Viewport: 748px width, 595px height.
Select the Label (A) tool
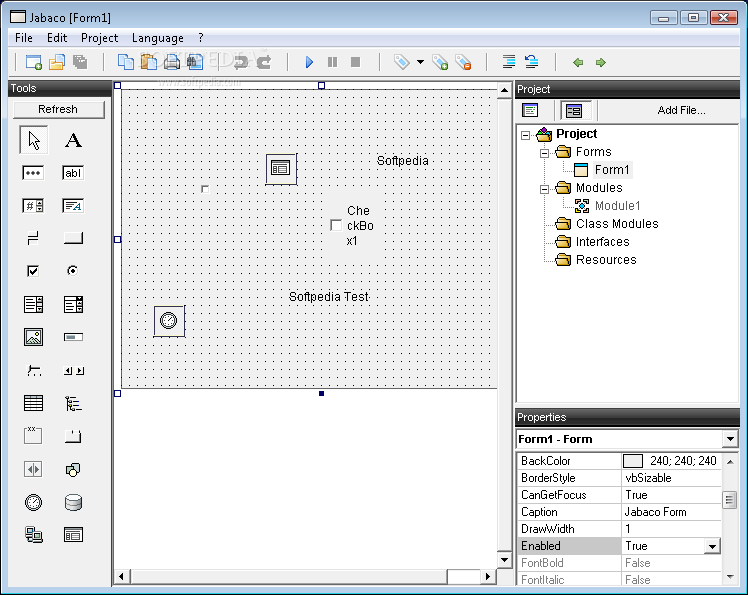coord(73,140)
